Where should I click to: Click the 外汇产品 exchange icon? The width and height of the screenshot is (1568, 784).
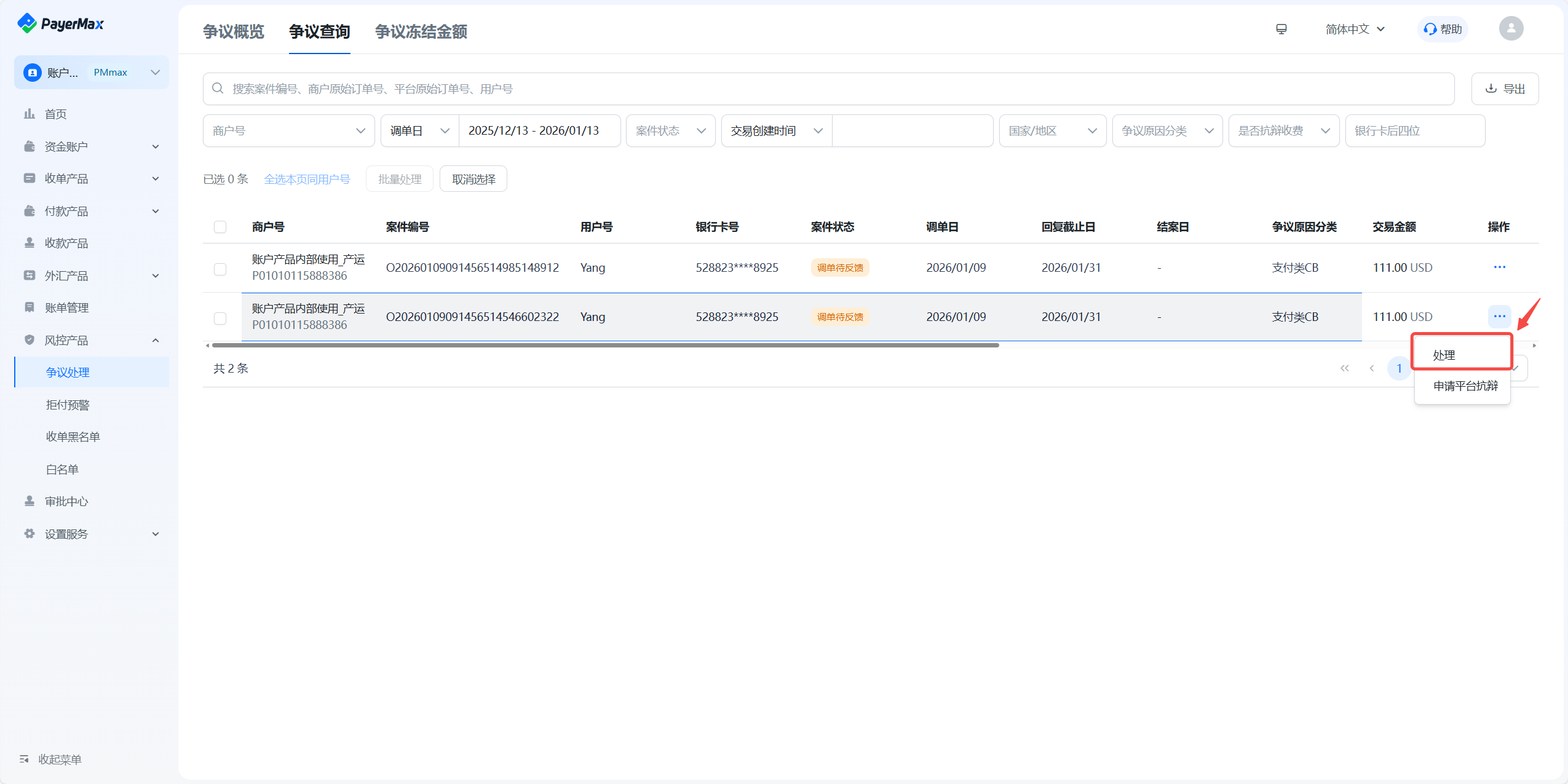click(30, 275)
